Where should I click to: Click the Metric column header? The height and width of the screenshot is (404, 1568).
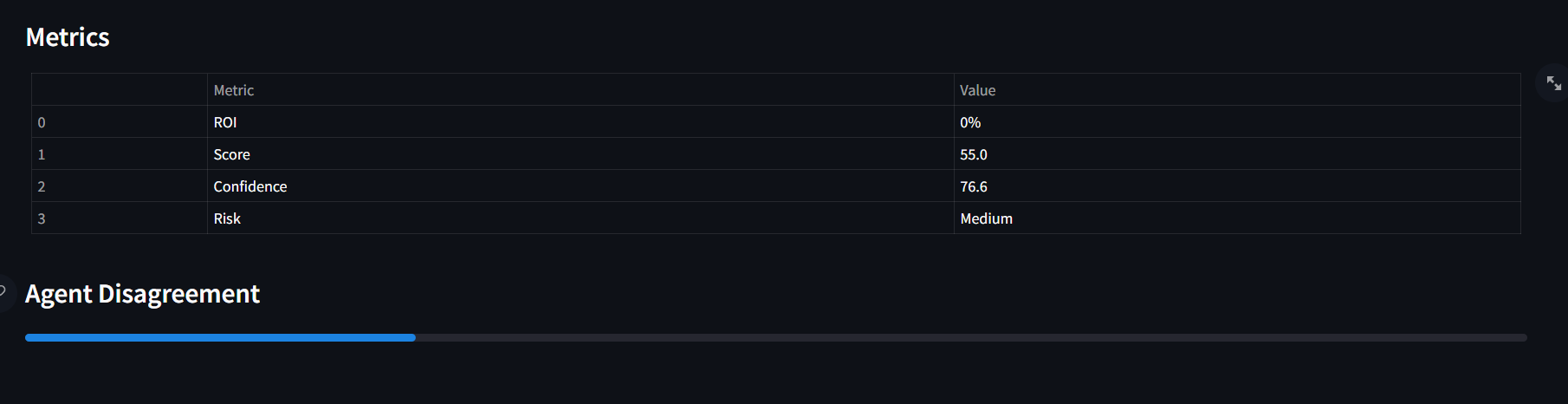580,90
